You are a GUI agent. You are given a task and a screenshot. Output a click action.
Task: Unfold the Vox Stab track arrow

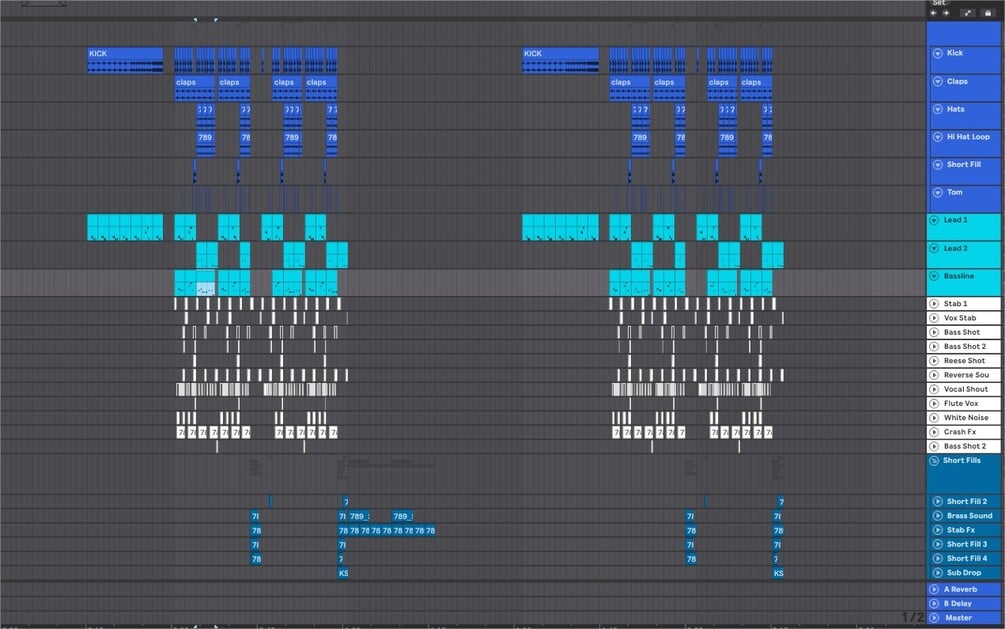(x=934, y=318)
